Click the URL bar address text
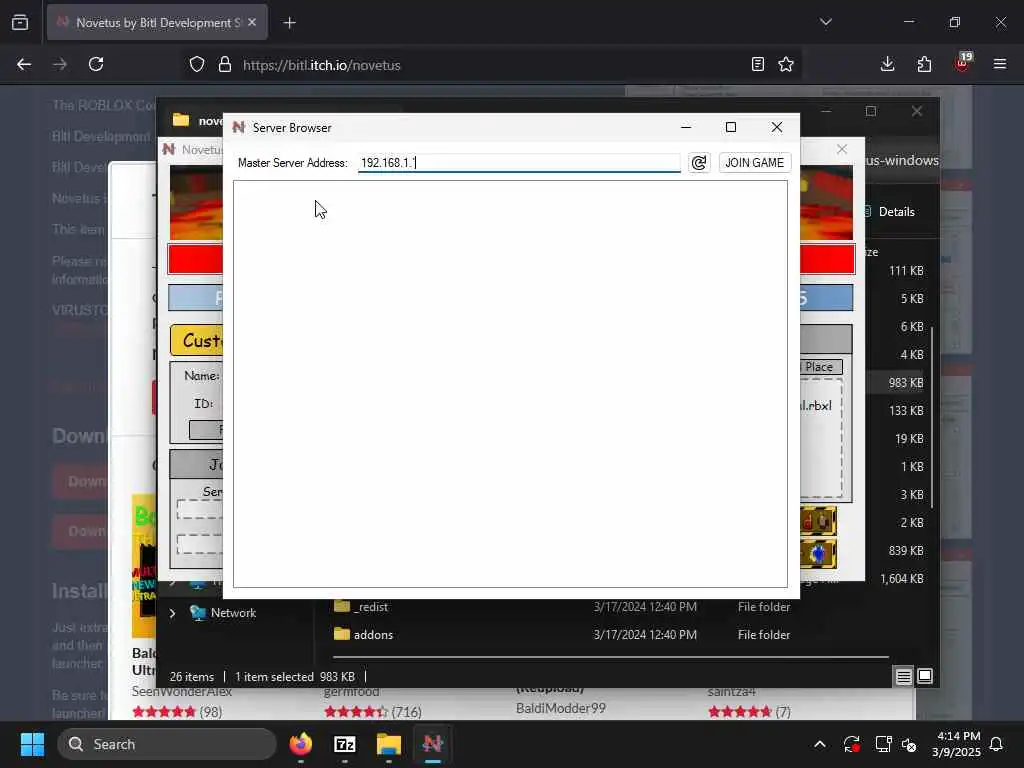The height and width of the screenshot is (768, 1024). (321, 65)
